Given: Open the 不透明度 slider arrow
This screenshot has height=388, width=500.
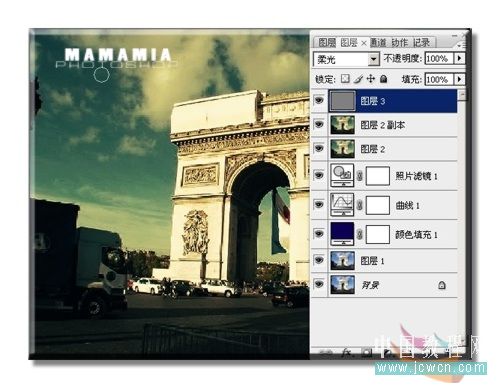Looking at the screenshot, I should (x=460, y=58).
